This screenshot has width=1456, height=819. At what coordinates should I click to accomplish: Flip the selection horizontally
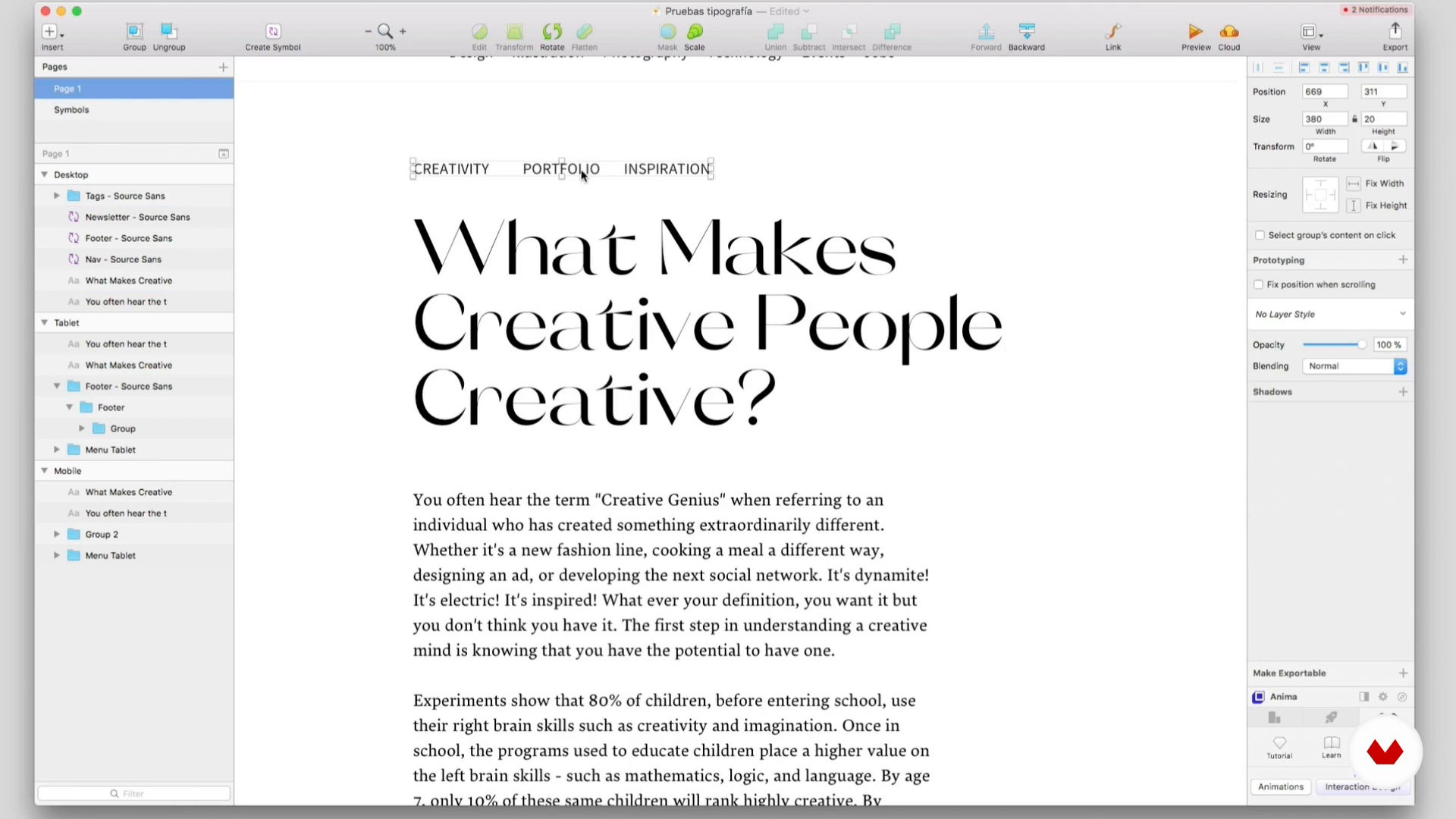pyautogui.click(x=1373, y=146)
